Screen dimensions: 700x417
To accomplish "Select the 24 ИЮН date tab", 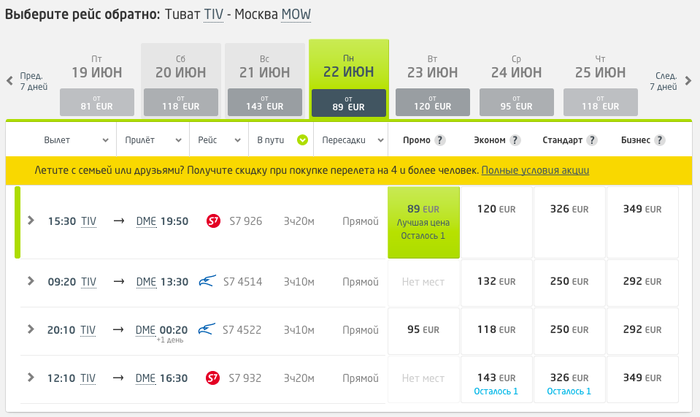I will [x=517, y=81].
